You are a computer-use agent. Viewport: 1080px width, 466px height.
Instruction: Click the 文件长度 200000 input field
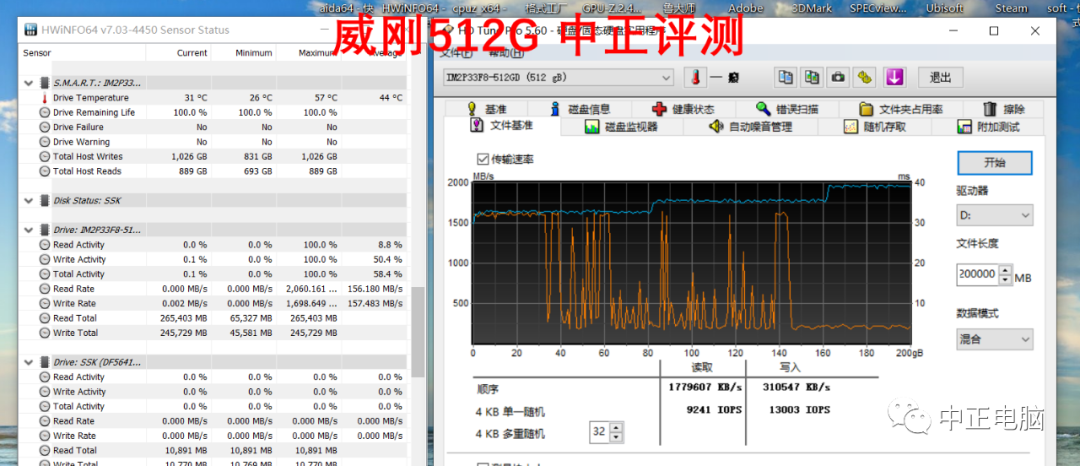tap(977, 274)
